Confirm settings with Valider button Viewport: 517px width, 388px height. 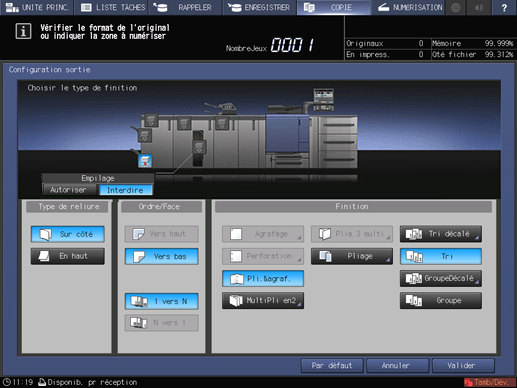(x=463, y=366)
